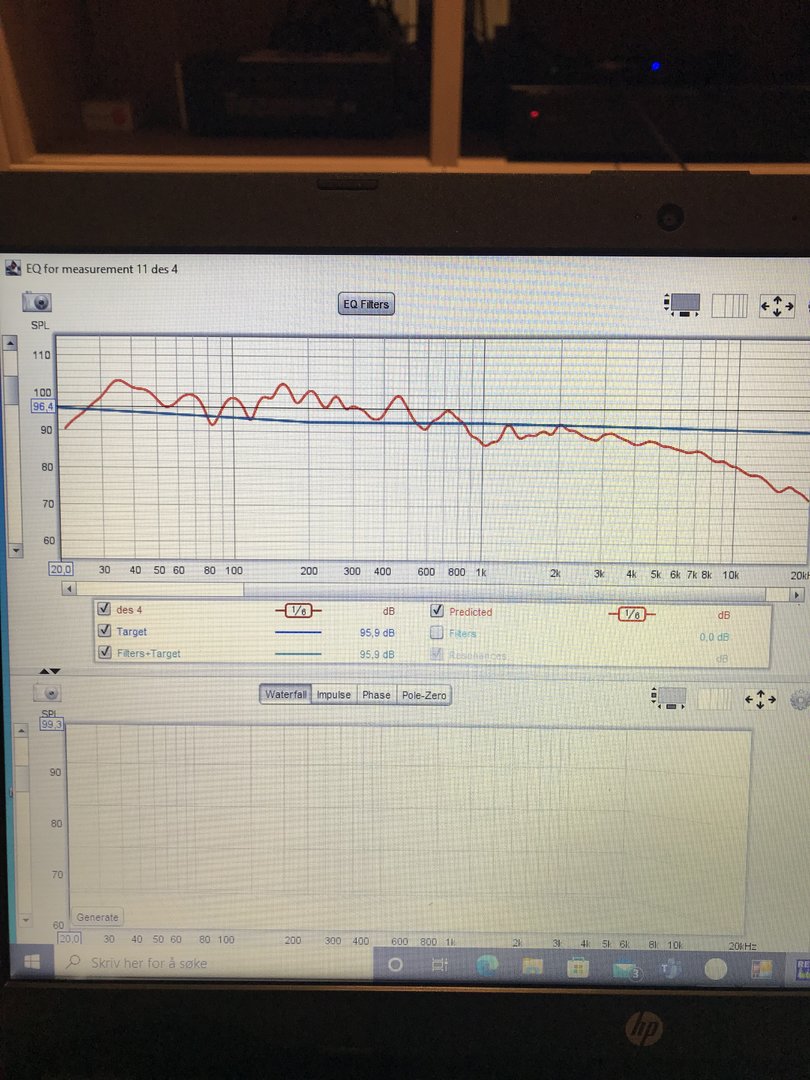Click Target value '95,9 dB'
Image resolution: width=810 pixels, height=1080 pixels.
377,632
